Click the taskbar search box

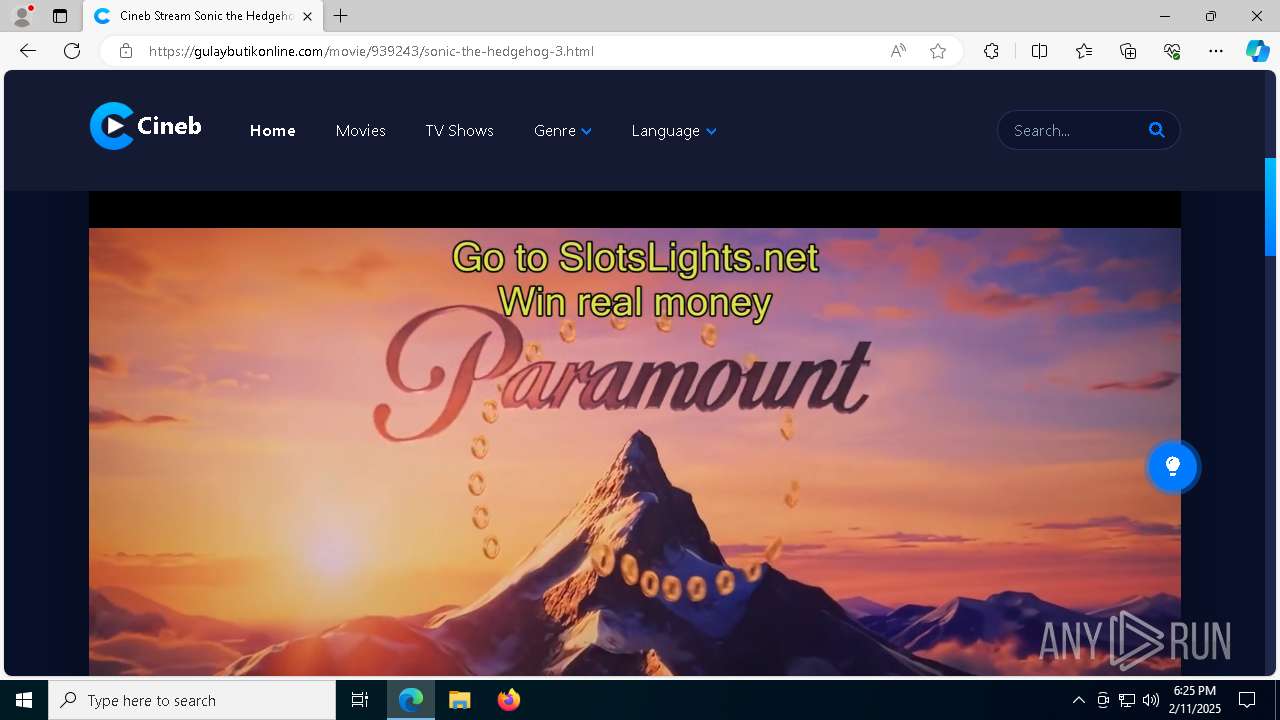coord(192,700)
